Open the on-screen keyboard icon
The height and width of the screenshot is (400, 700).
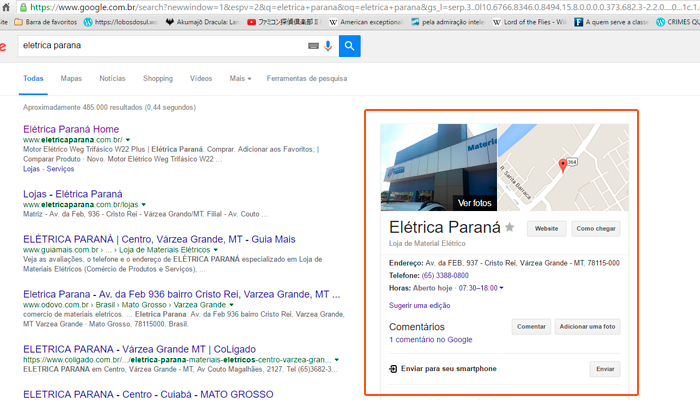(313, 46)
